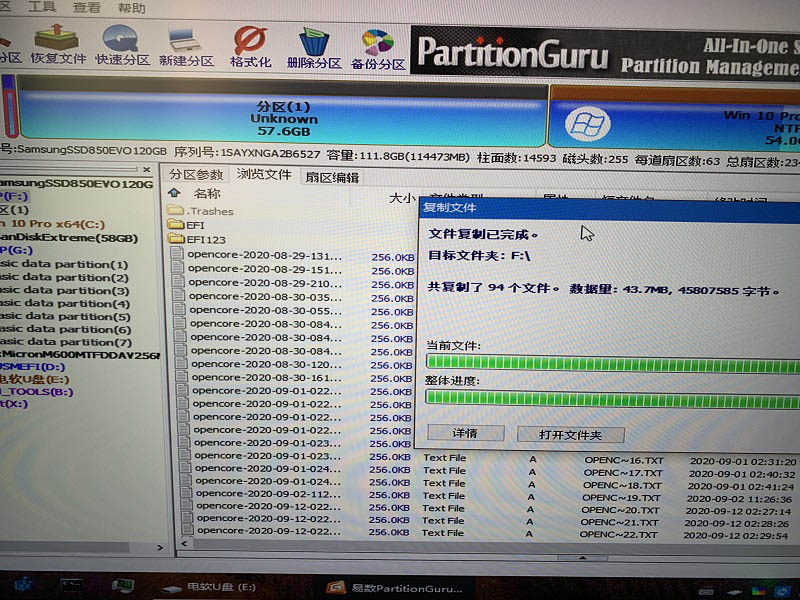Select file opencore-2020-08-30-035...
This screenshot has height=600, width=800.
coord(265,296)
